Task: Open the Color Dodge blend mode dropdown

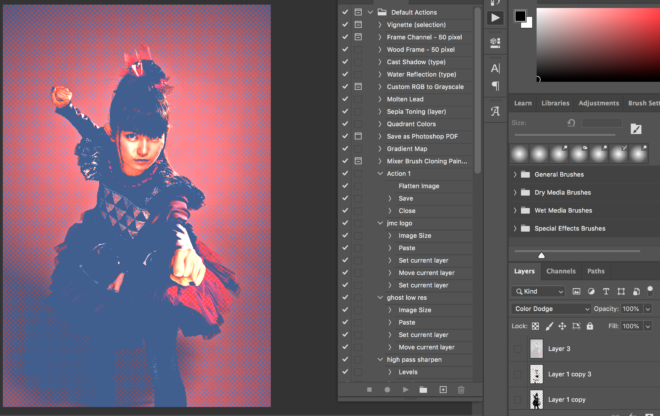Action: [551, 309]
